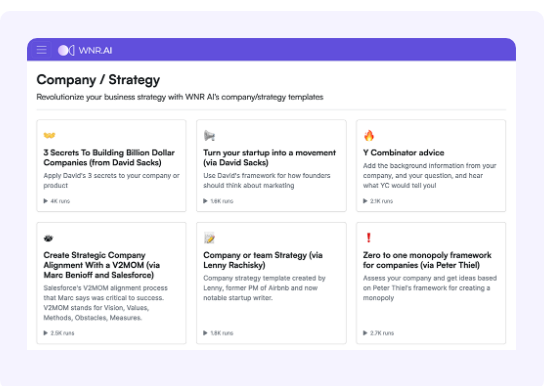
Task: Open 3 Secrets To Building Billion Dollar Companies
Action: [109, 157]
